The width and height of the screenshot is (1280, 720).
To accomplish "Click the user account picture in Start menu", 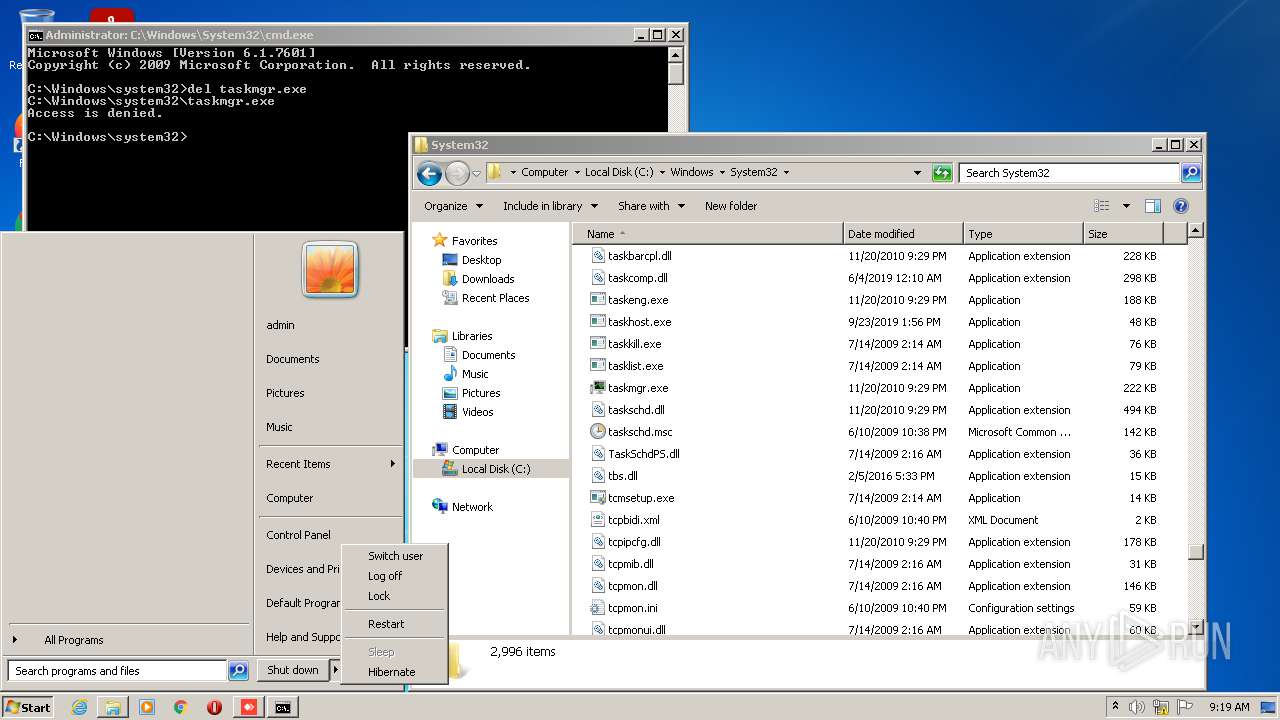I will click(330, 270).
